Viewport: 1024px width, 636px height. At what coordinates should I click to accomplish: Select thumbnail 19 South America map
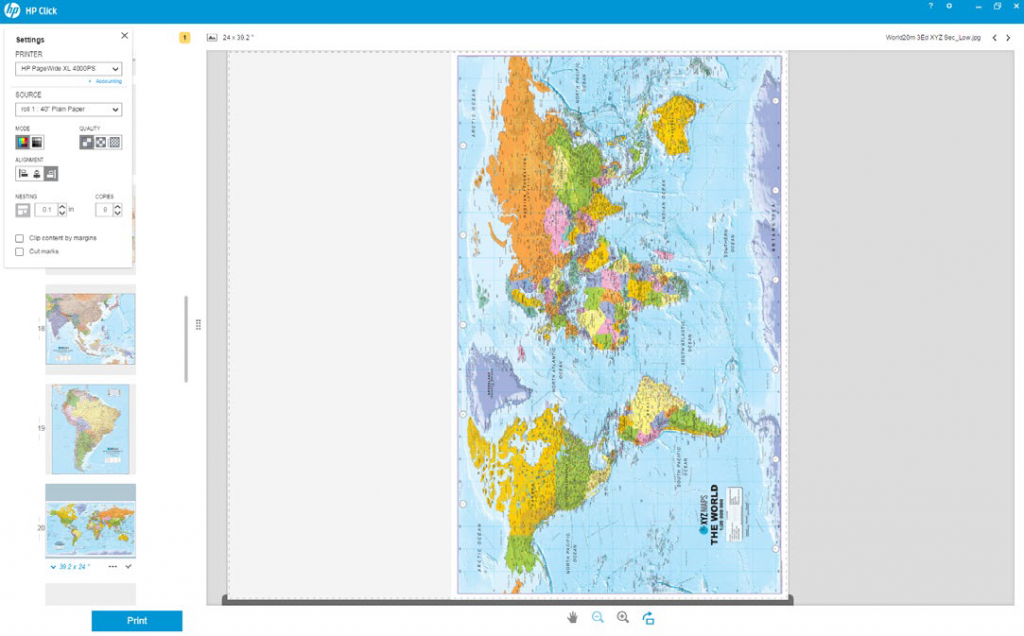coord(90,428)
